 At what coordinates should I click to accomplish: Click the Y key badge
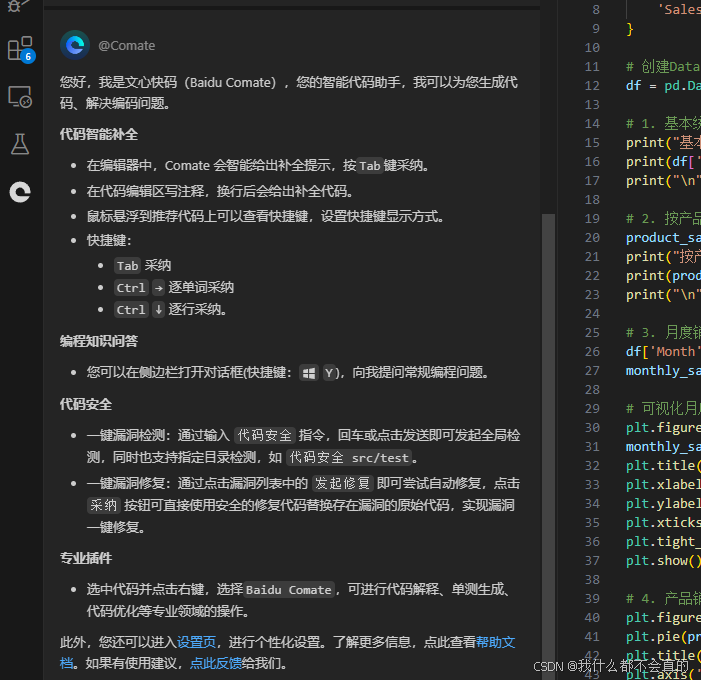coord(329,373)
